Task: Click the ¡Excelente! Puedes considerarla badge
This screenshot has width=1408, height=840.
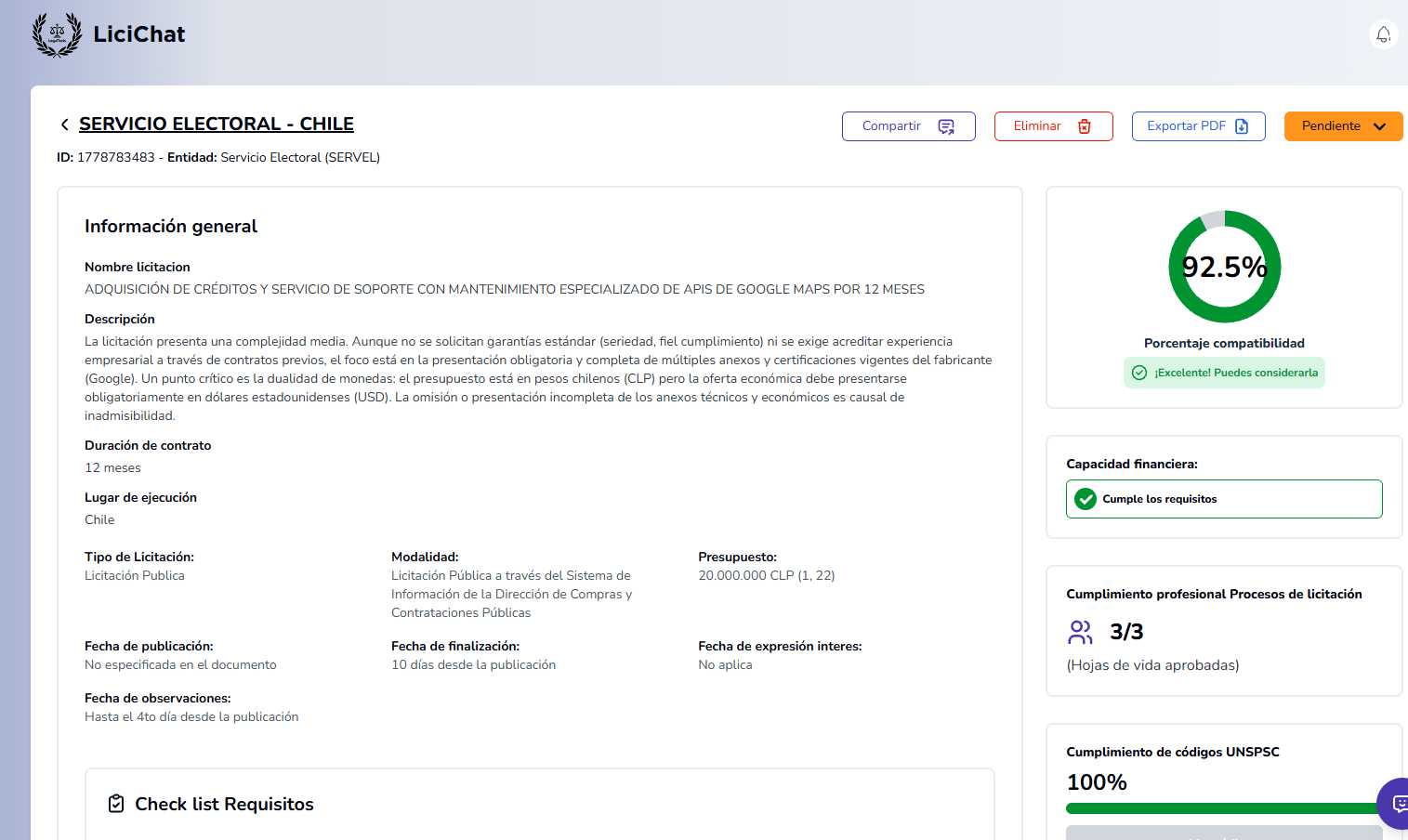Action: coord(1224,373)
